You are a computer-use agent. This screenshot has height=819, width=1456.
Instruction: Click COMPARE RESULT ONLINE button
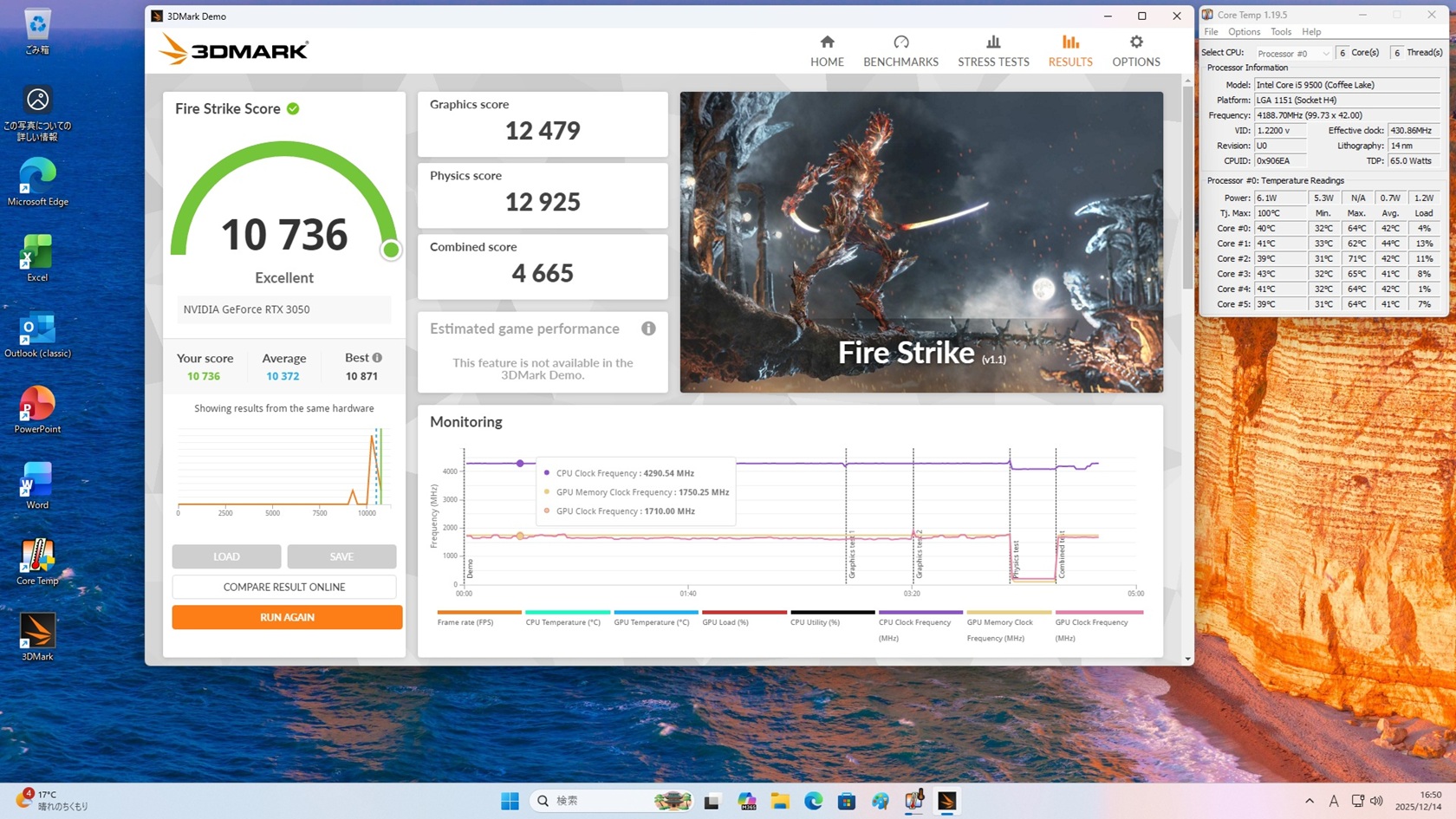point(284,587)
